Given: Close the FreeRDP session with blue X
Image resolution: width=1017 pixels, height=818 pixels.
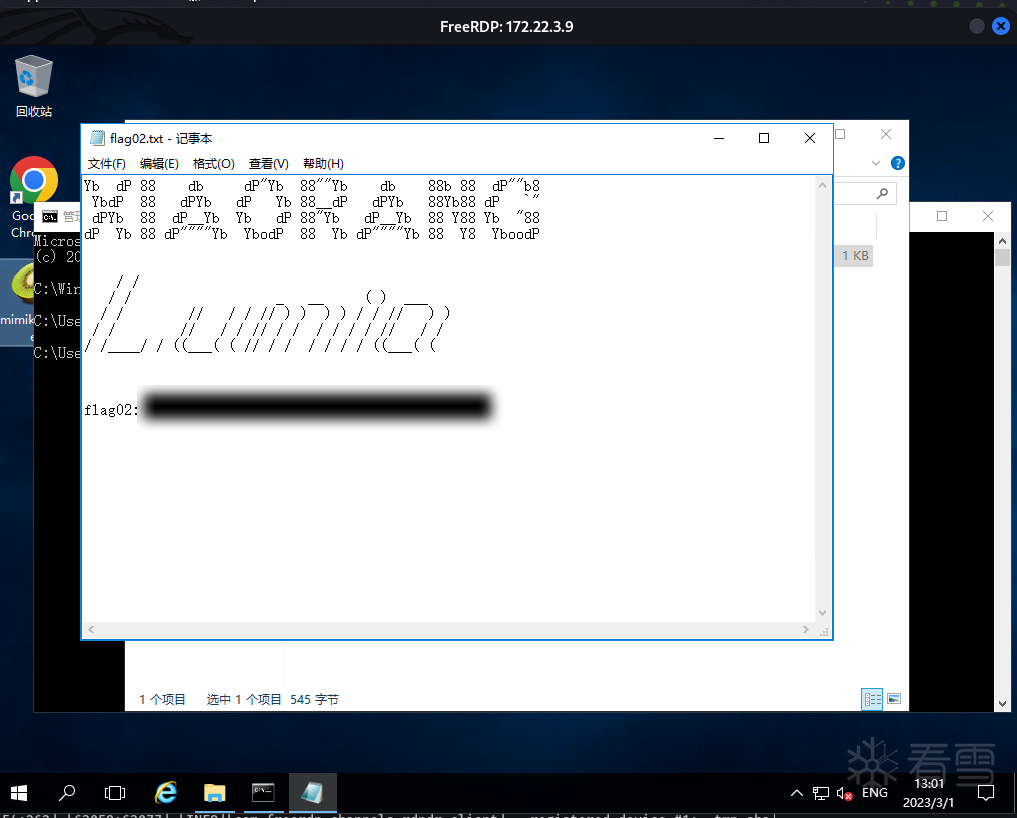Looking at the screenshot, I should pos(1001,26).
